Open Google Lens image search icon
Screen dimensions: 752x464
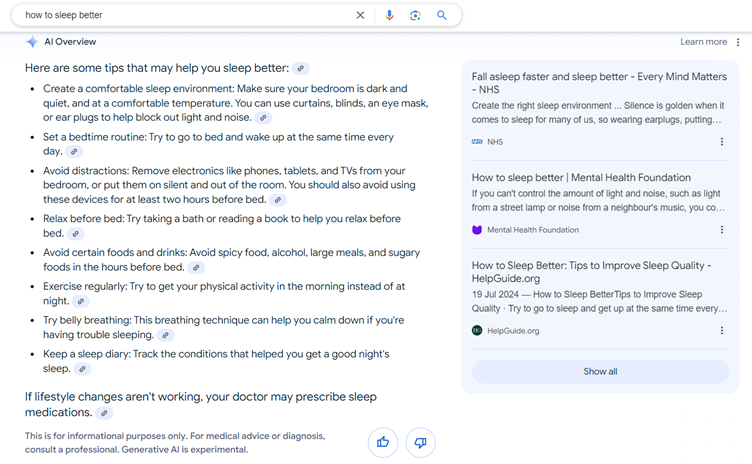pyautogui.click(x=415, y=16)
